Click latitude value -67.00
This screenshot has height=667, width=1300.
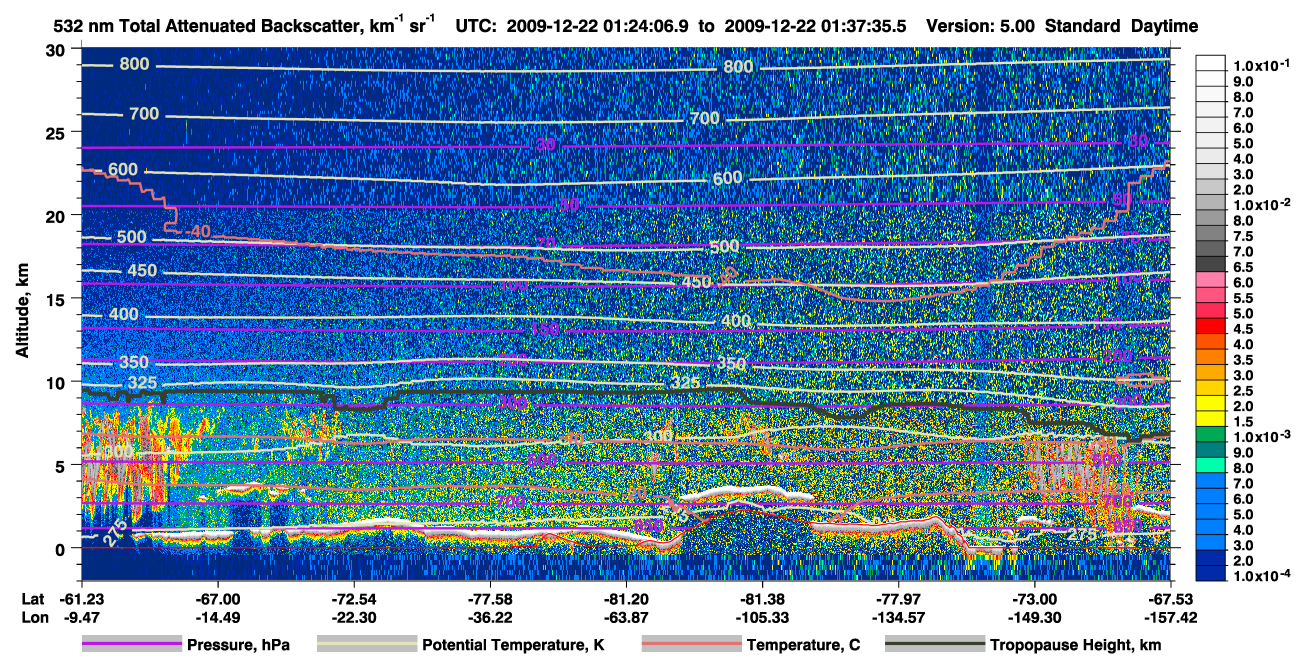click(x=217, y=598)
